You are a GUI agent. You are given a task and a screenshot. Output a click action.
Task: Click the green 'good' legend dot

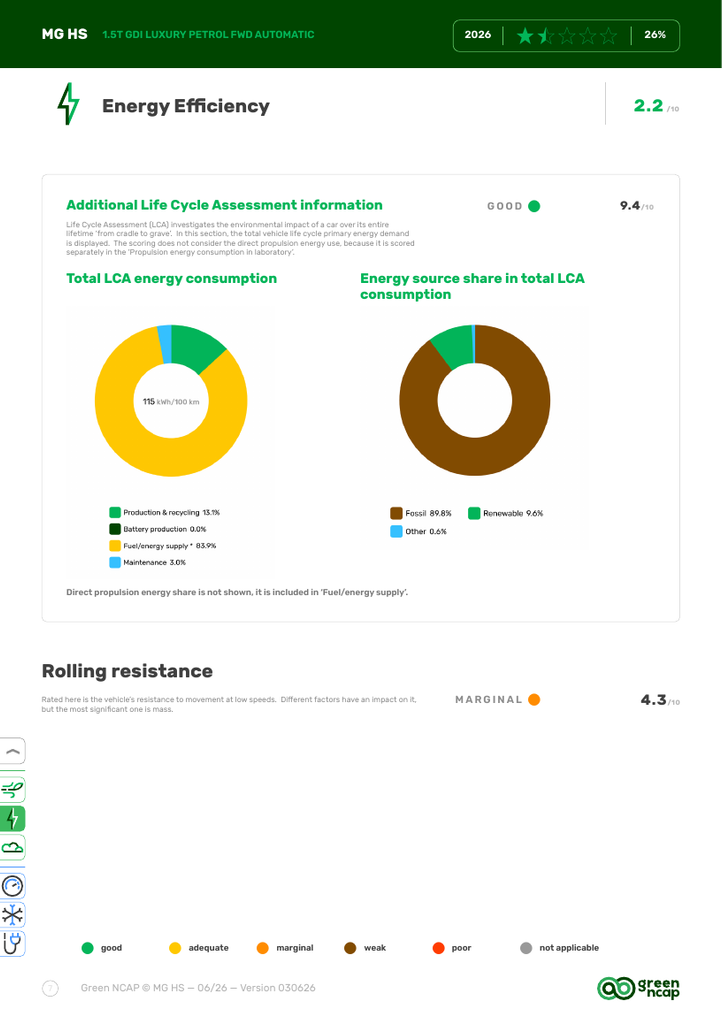point(87,948)
